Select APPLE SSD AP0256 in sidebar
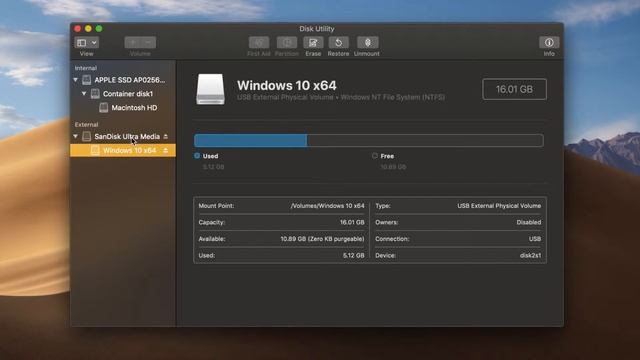This screenshot has height=360, width=640. [x=130, y=80]
